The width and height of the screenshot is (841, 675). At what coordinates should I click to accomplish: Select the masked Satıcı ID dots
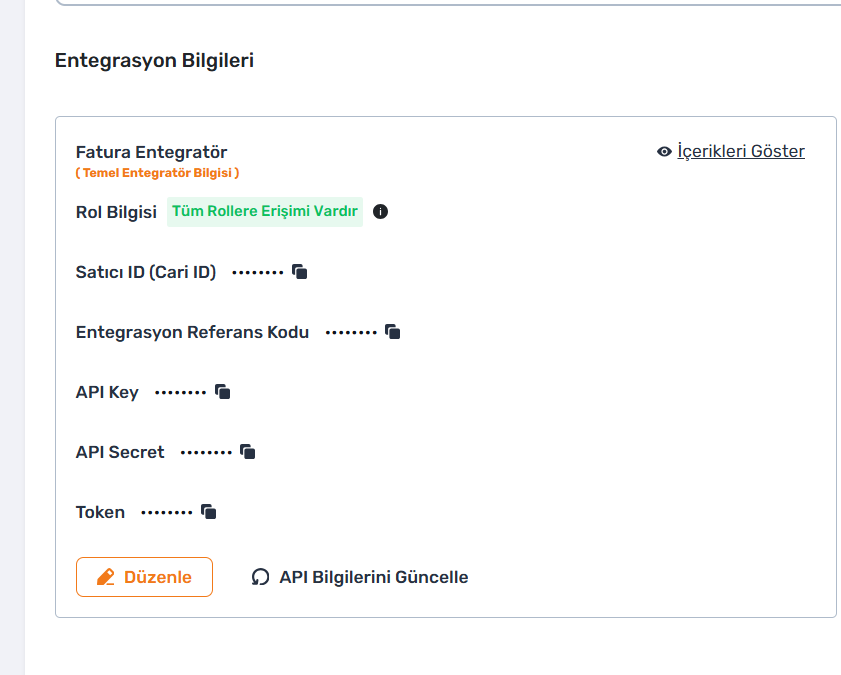click(257, 272)
